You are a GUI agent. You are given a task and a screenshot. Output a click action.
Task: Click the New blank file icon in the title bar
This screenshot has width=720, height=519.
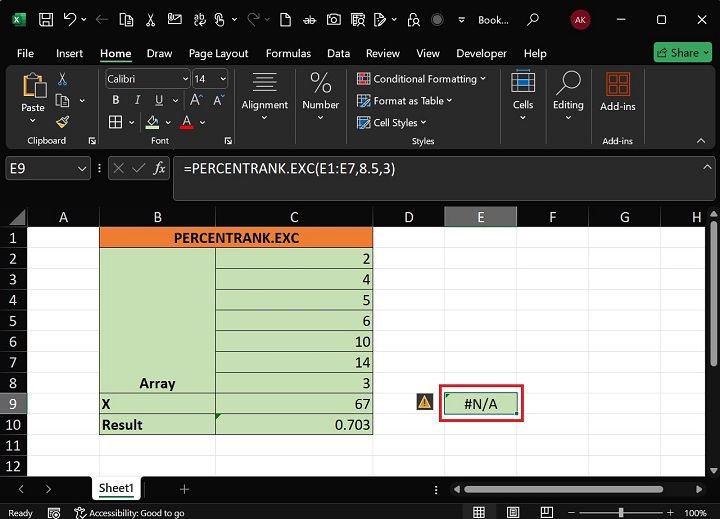[x=286, y=20]
